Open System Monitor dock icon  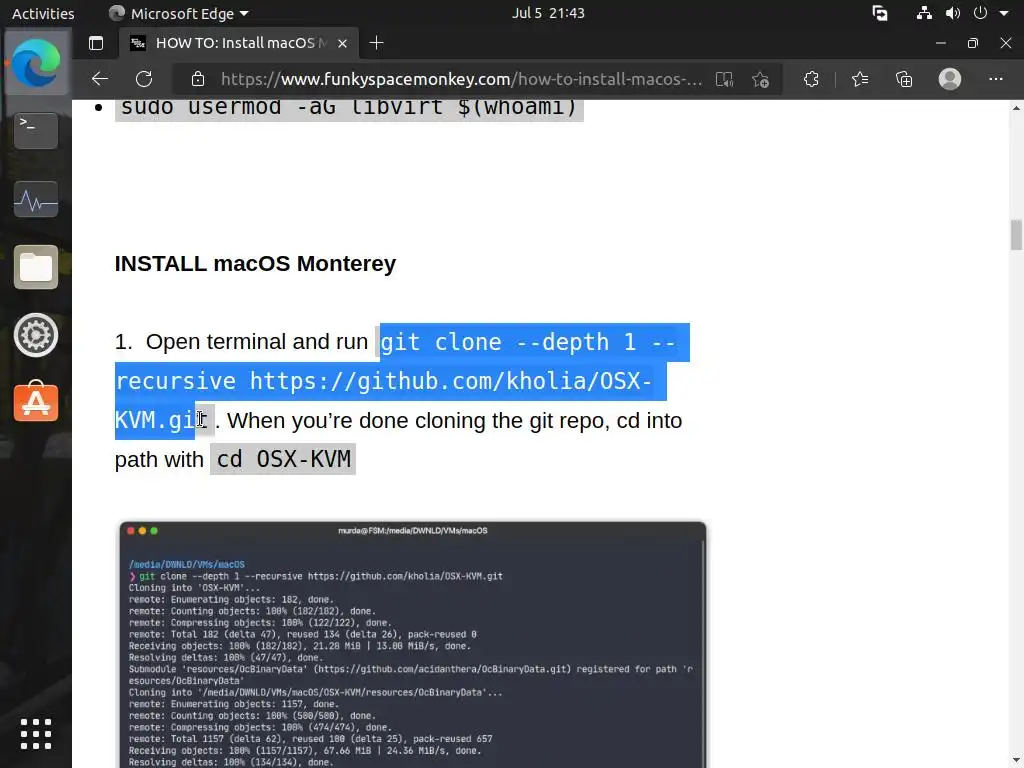36,199
